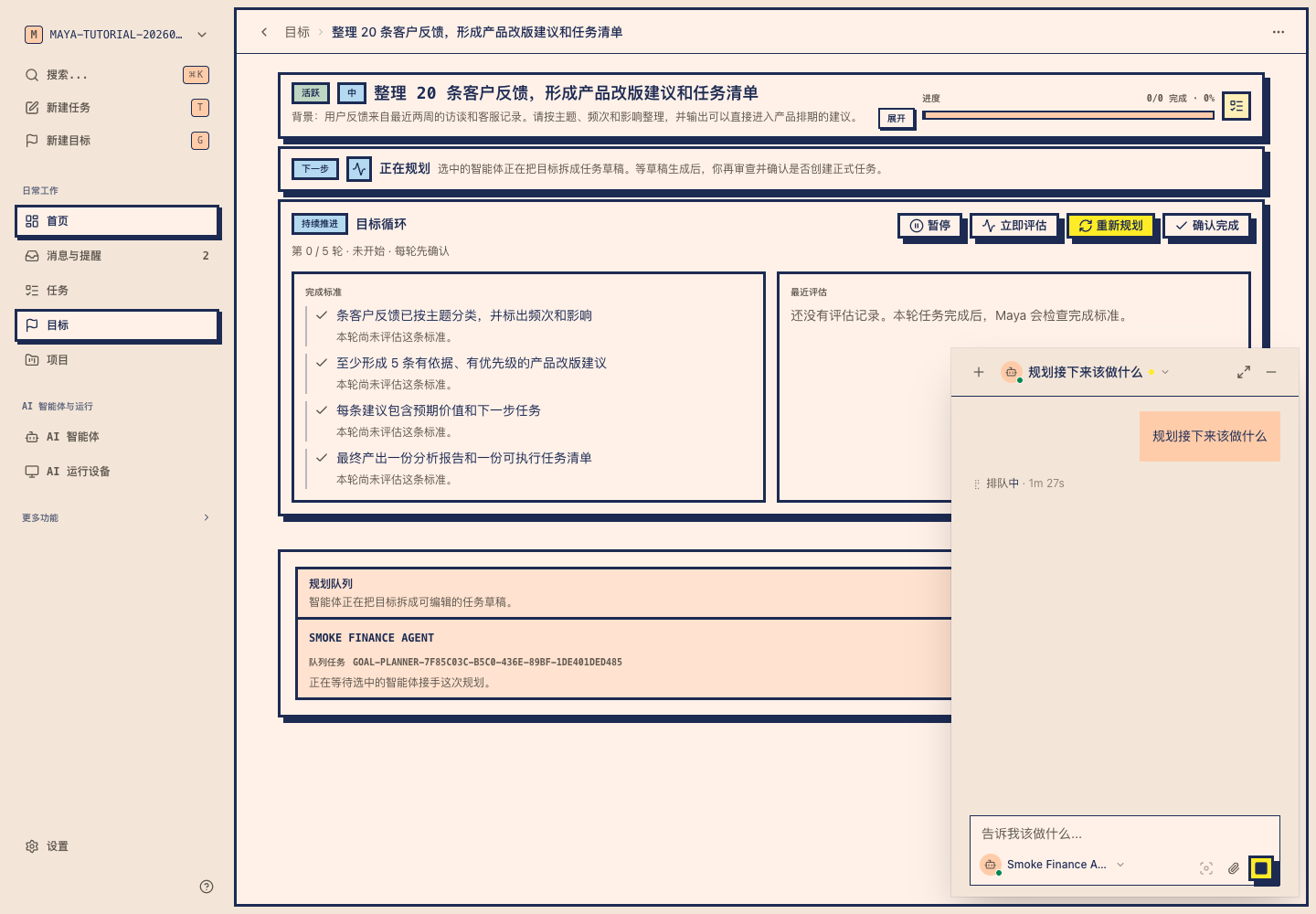Click the plus icon for new chat
The width and height of the screenshot is (1316, 914).
pos(979,372)
